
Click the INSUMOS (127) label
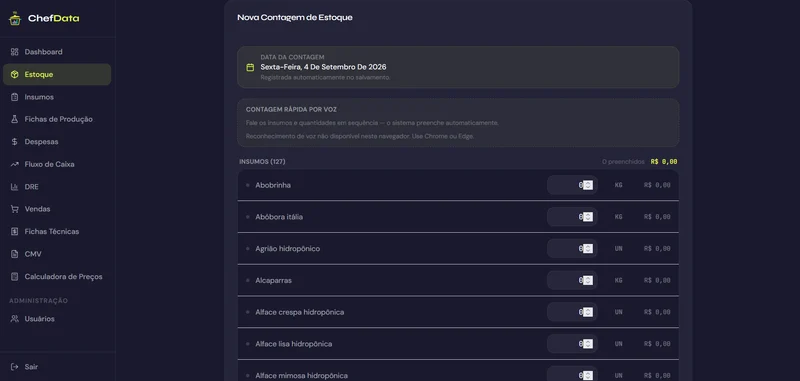click(262, 162)
